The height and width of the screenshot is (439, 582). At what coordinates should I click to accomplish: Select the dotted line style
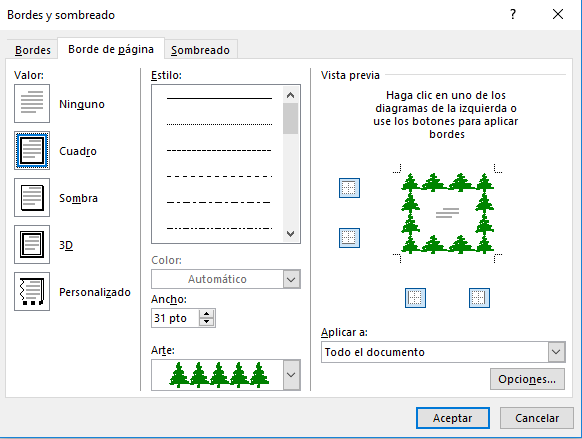(219, 124)
